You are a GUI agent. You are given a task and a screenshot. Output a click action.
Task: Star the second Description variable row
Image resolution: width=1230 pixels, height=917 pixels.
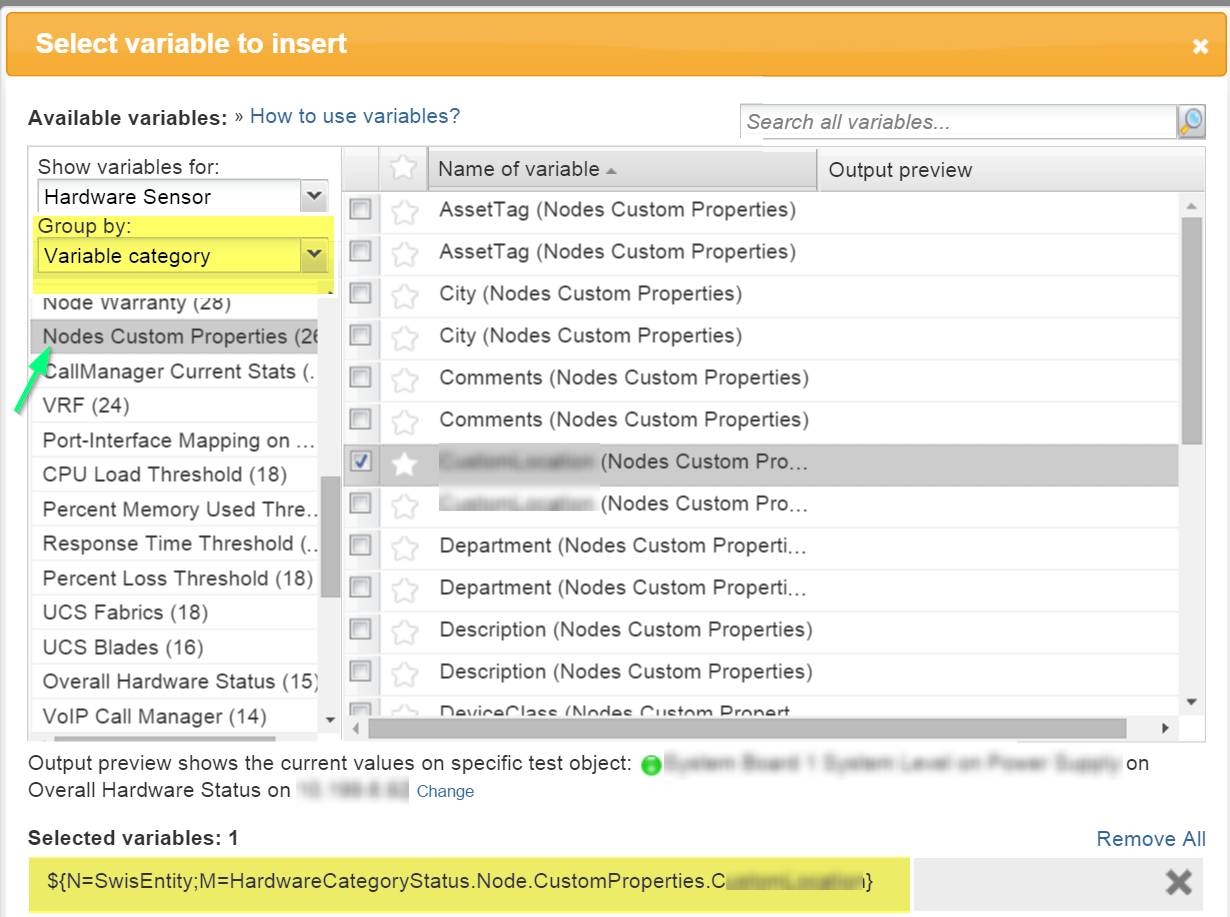[404, 674]
